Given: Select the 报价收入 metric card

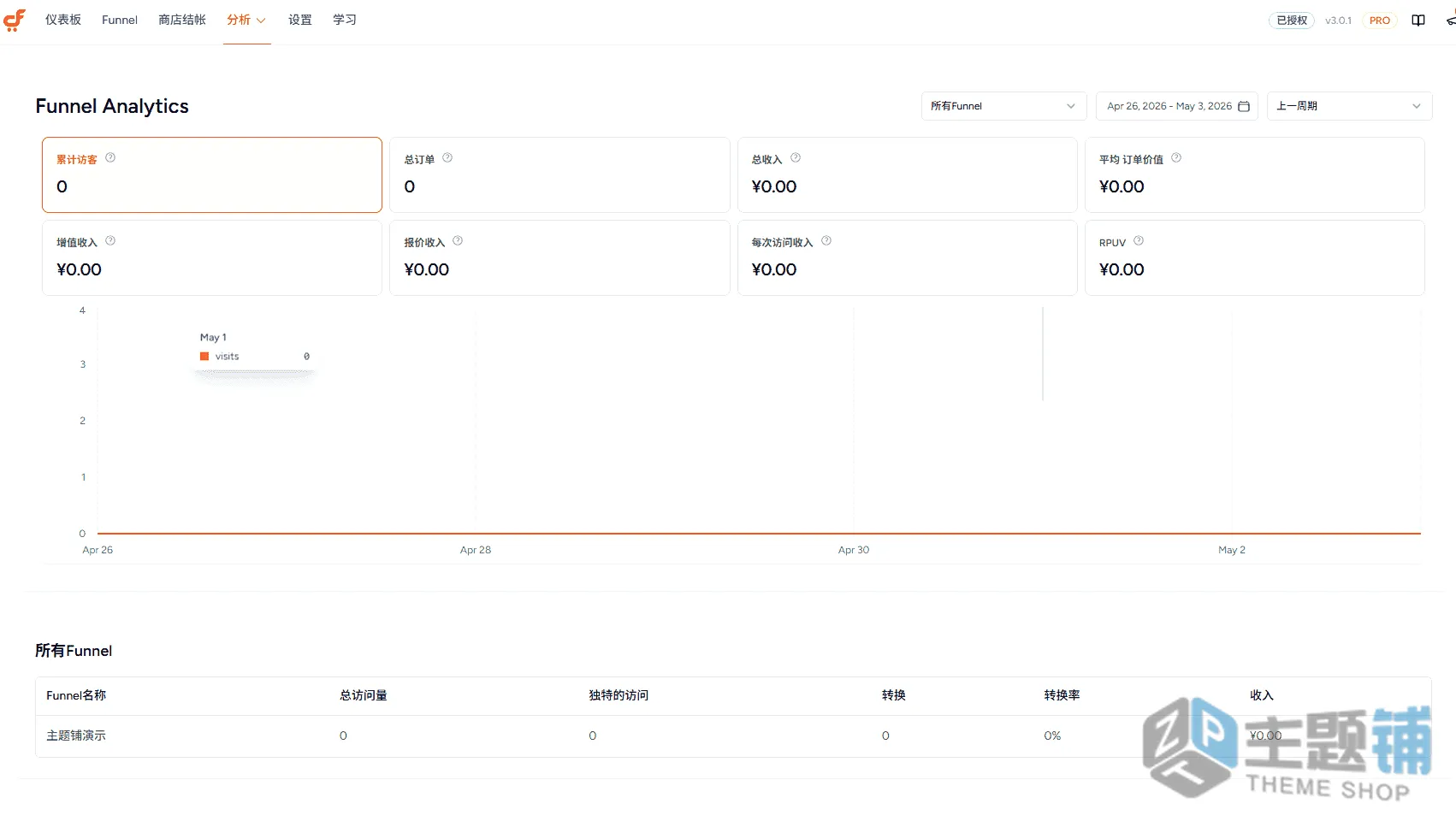Looking at the screenshot, I should point(559,257).
